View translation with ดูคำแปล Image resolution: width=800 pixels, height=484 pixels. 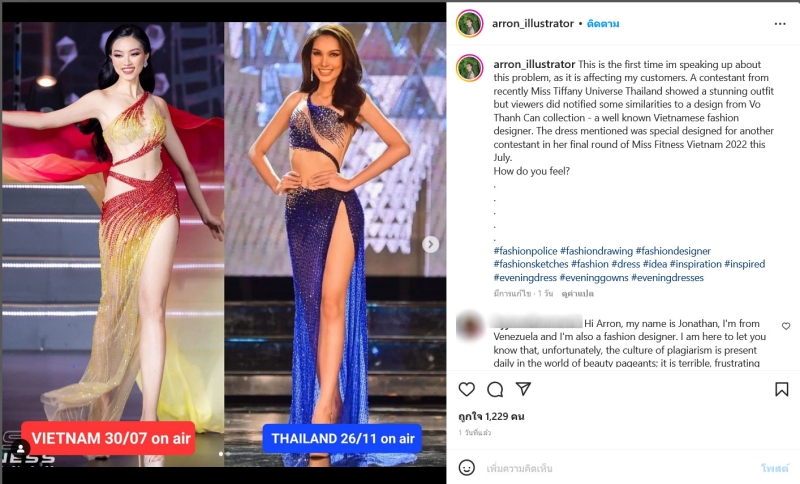pyautogui.click(x=577, y=294)
